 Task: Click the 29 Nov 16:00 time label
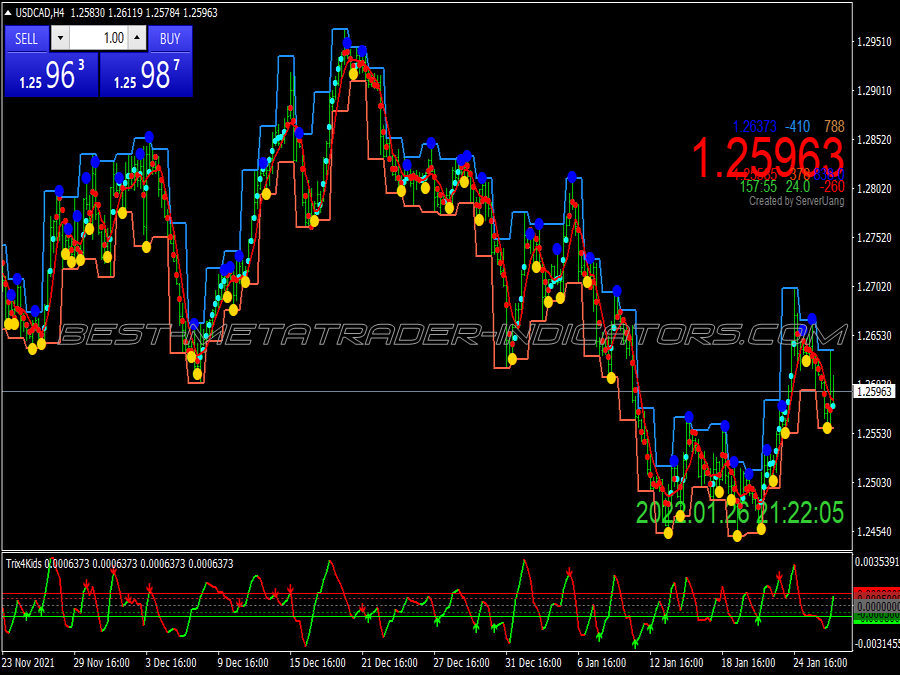pos(102,662)
